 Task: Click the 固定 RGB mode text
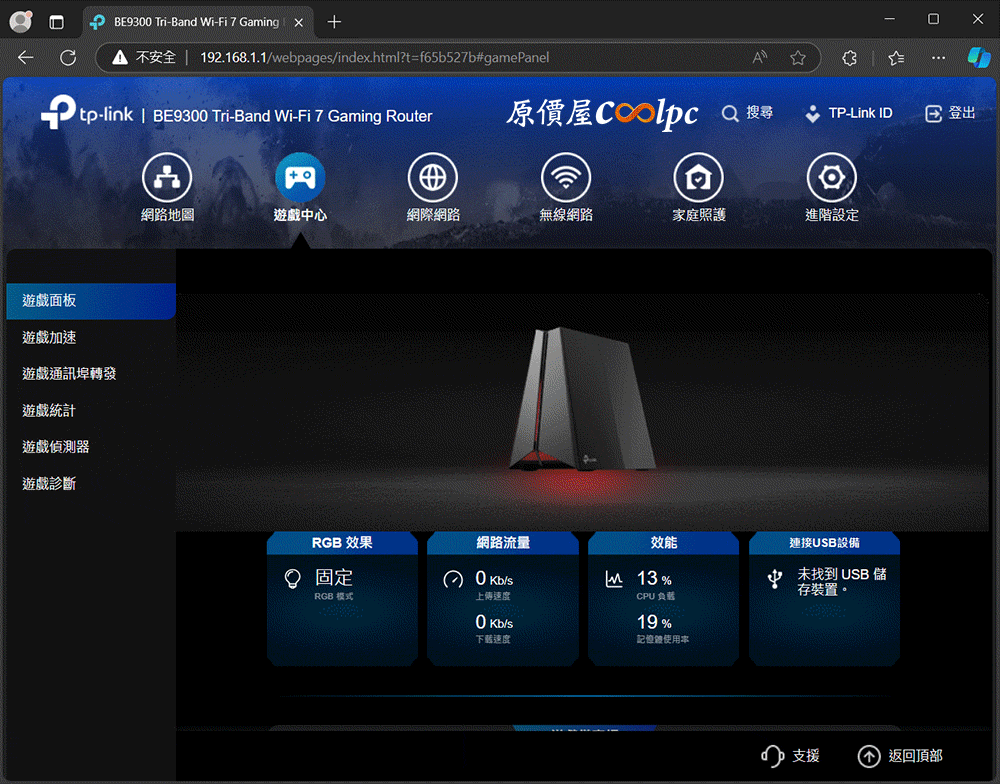tap(334, 578)
